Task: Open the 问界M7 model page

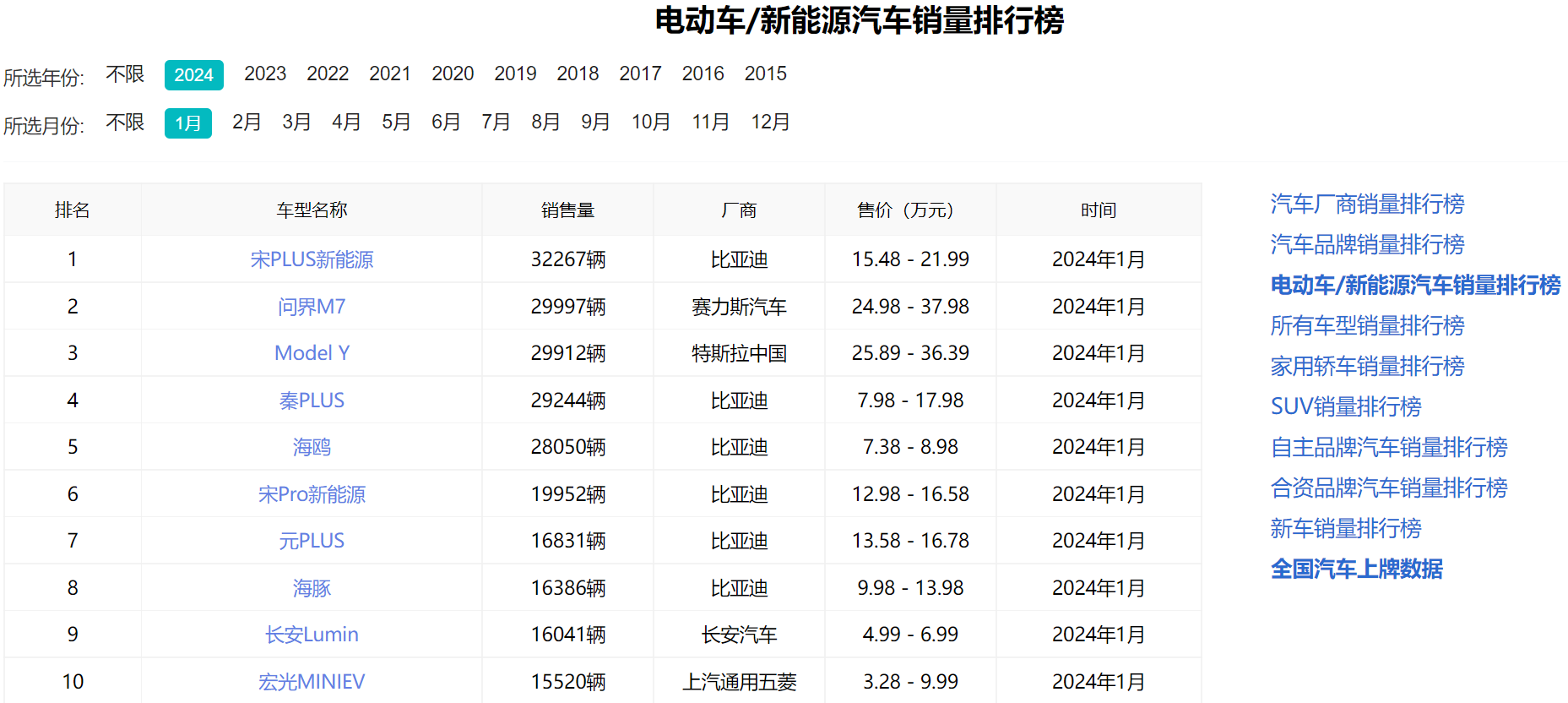Action: coord(312,307)
